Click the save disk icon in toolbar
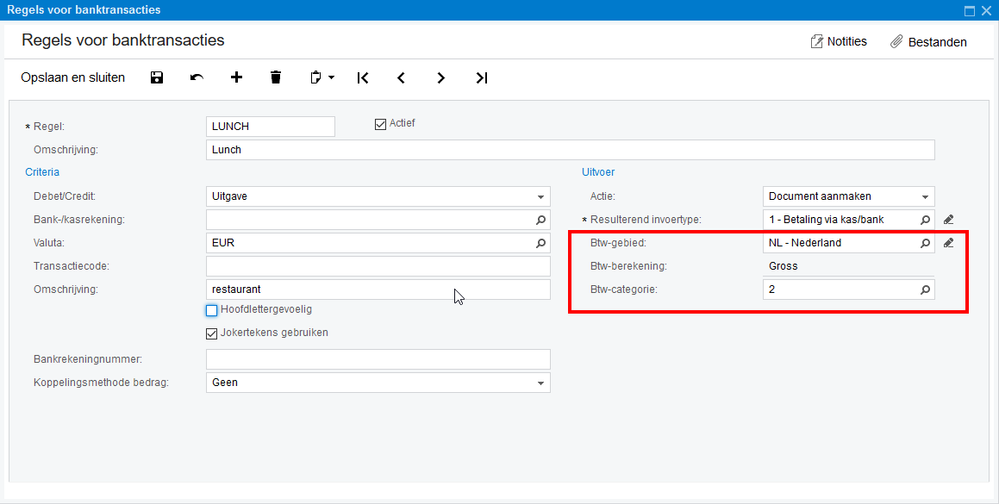This screenshot has height=504, width=999. pos(157,77)
